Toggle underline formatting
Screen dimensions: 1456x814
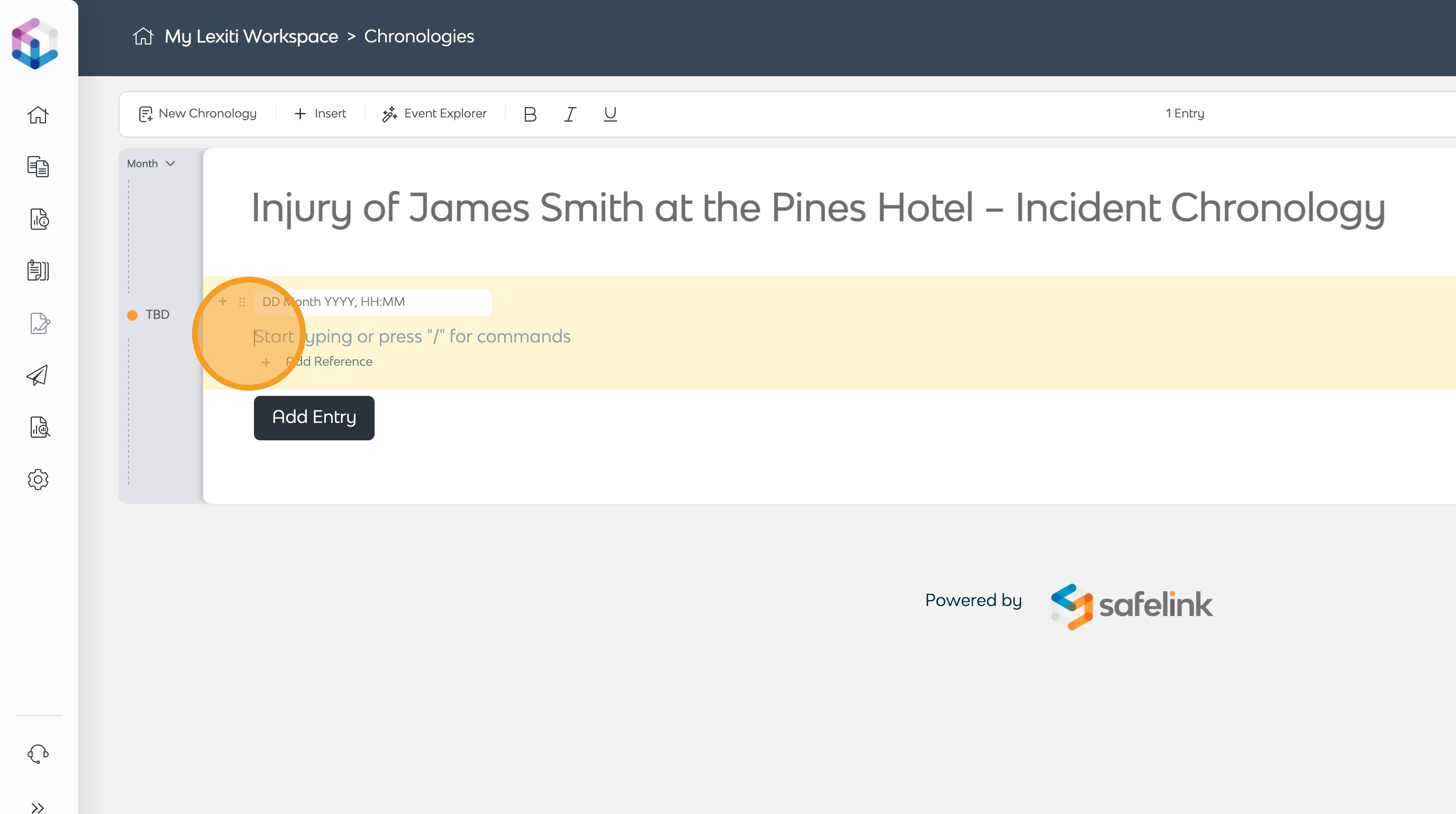coord(610,114)
